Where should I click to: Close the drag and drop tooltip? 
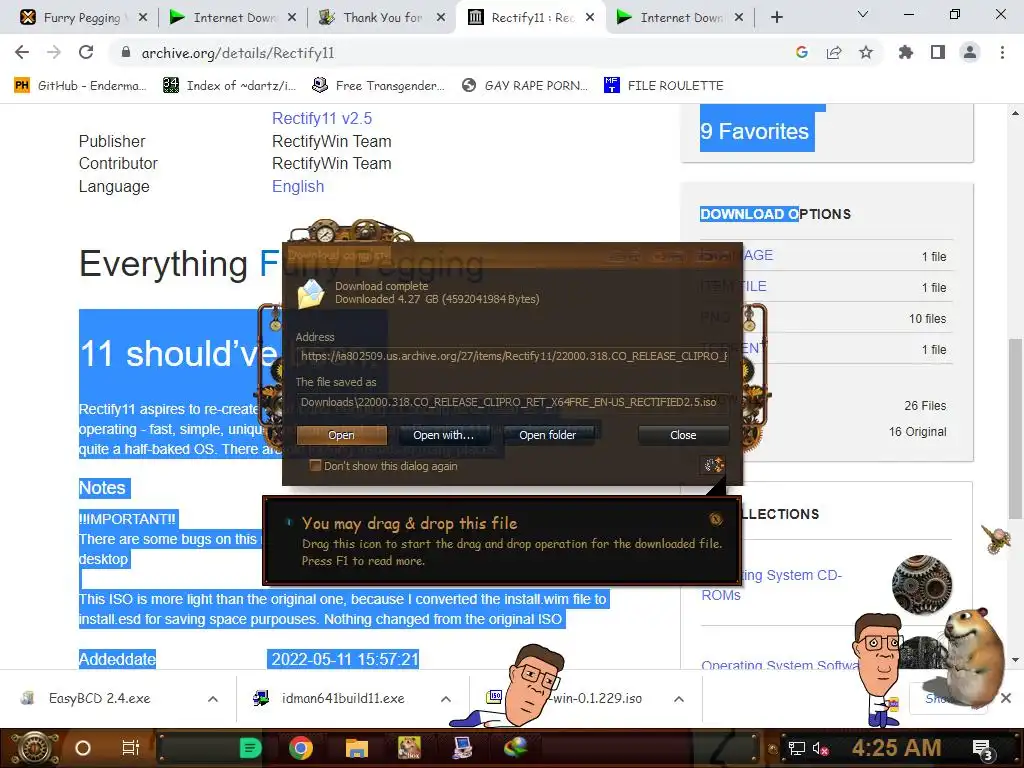pyautogui.click(x=716, y=519)
